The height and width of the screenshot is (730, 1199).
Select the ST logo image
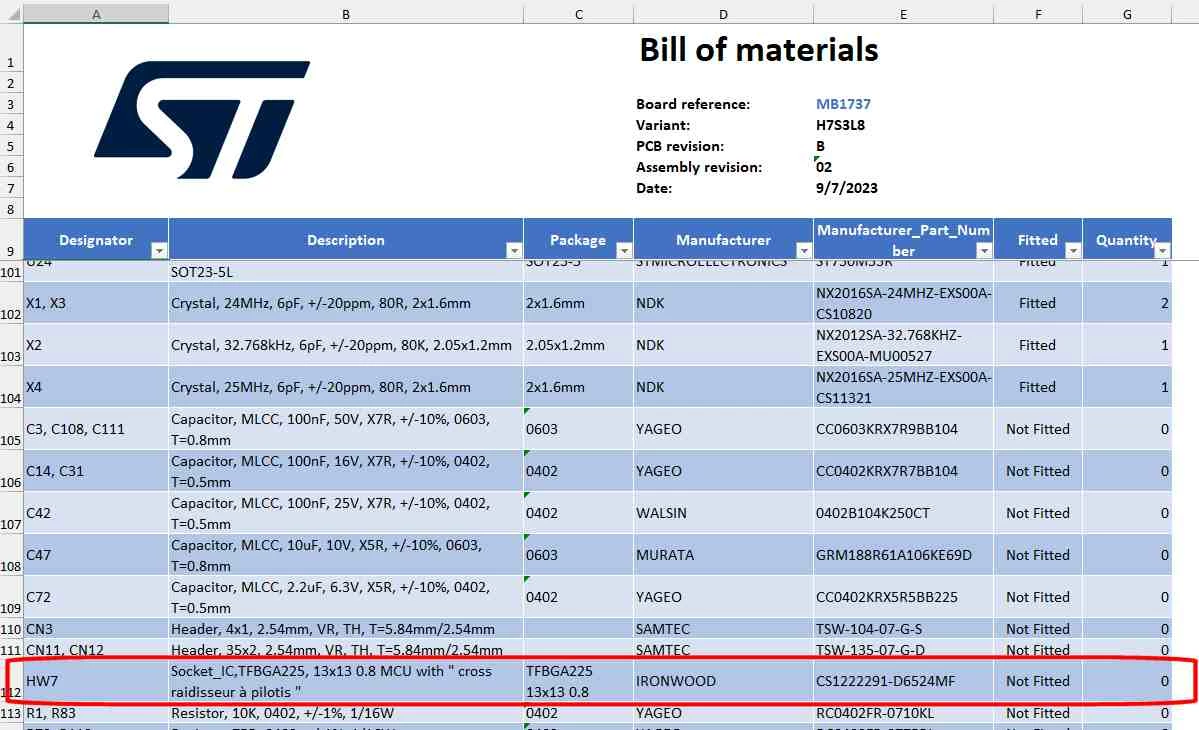point(202,119)
